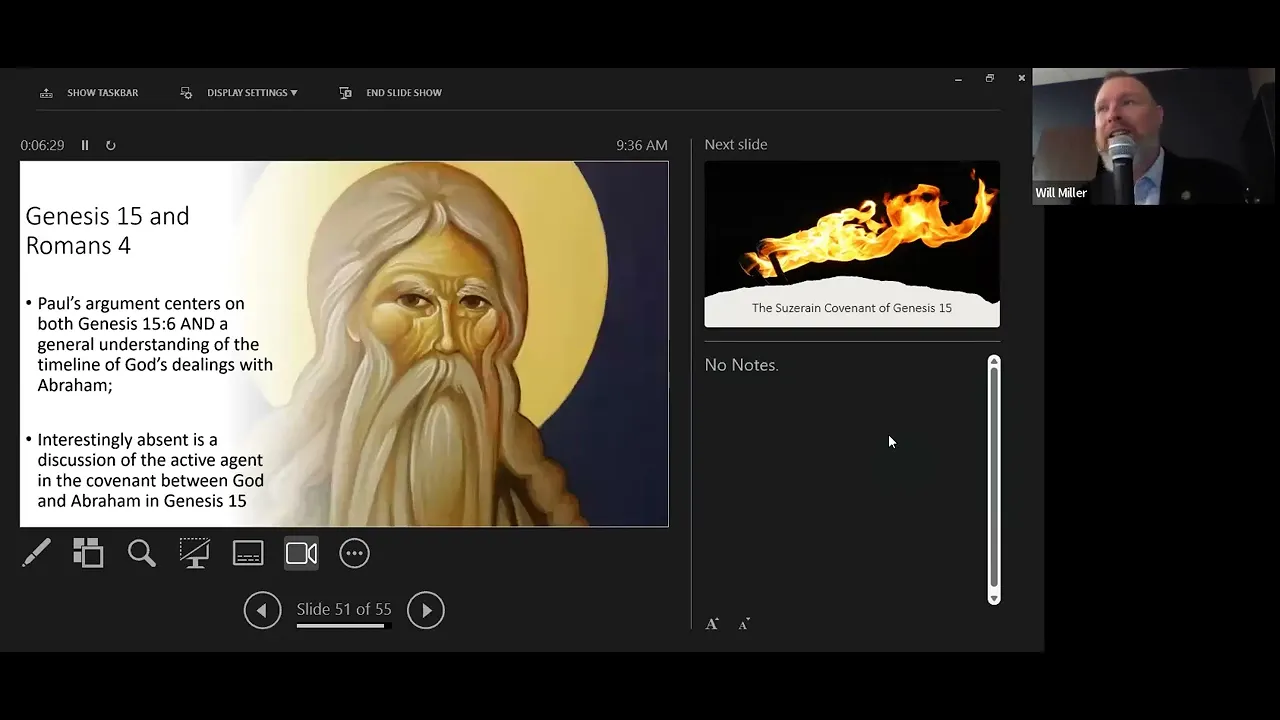Increase the notes text size
Screen dimensions: 1280x720
point(712,624)
